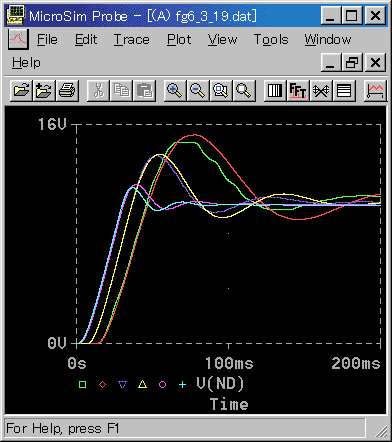
Task: Click the Zoom Fit magnifier icon
Action: click(244, 91)
